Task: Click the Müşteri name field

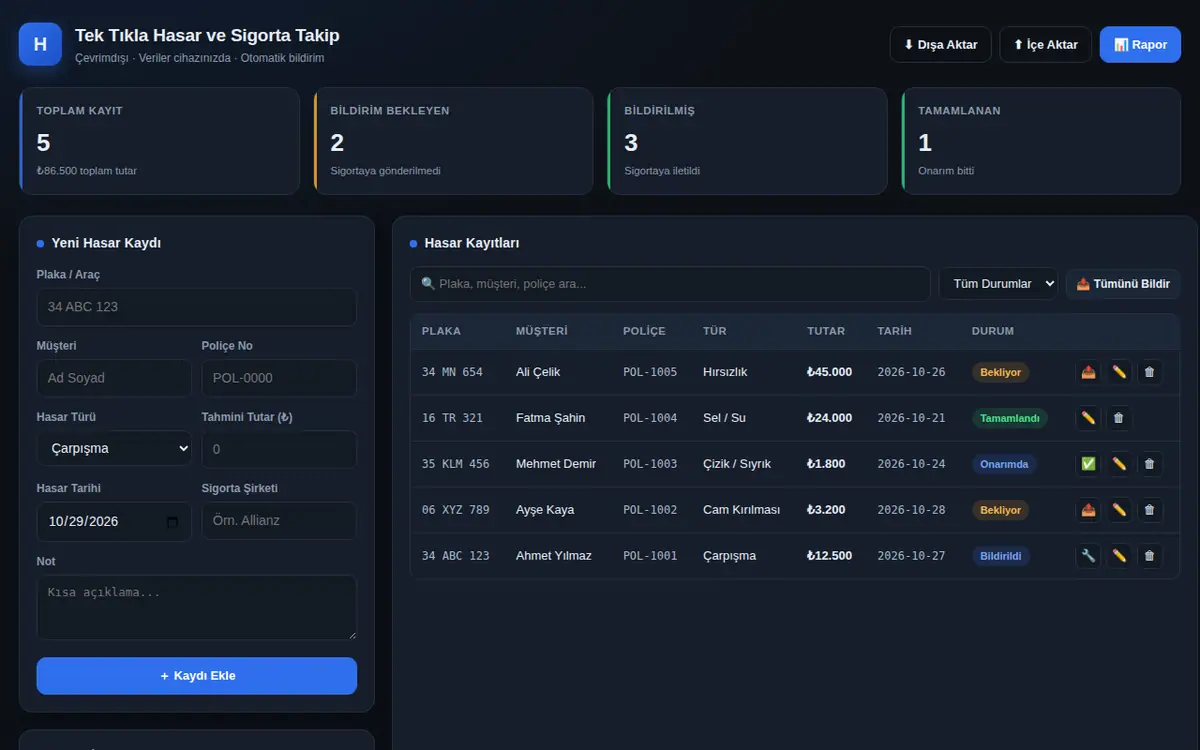Action: pos(114,378)
